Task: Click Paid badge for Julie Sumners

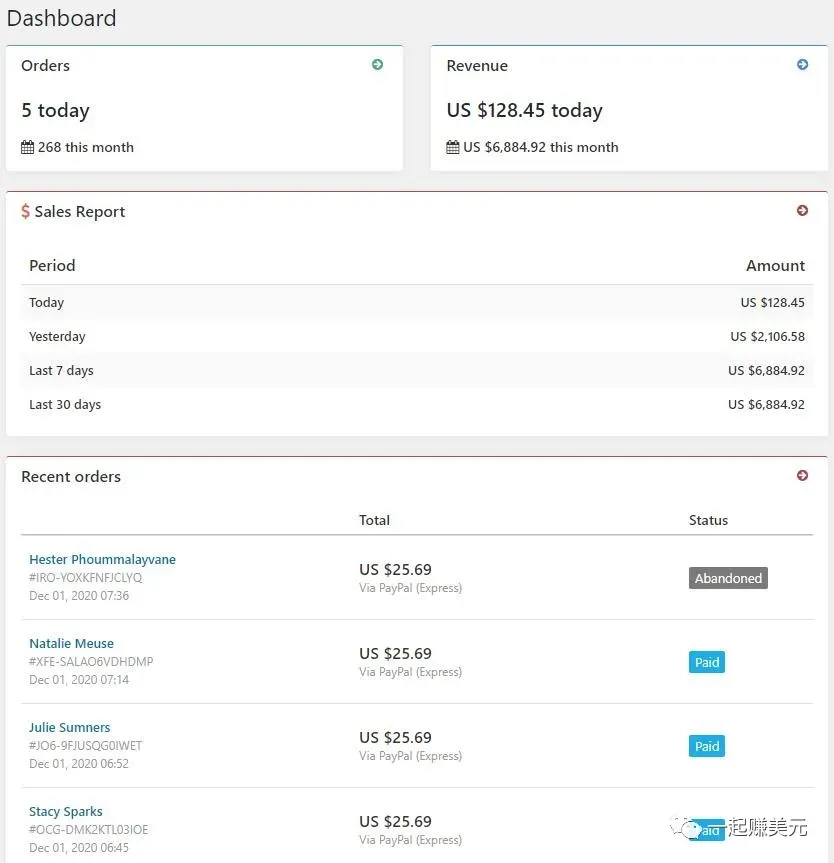Action: pyautogui.click(x=707, y=746)
